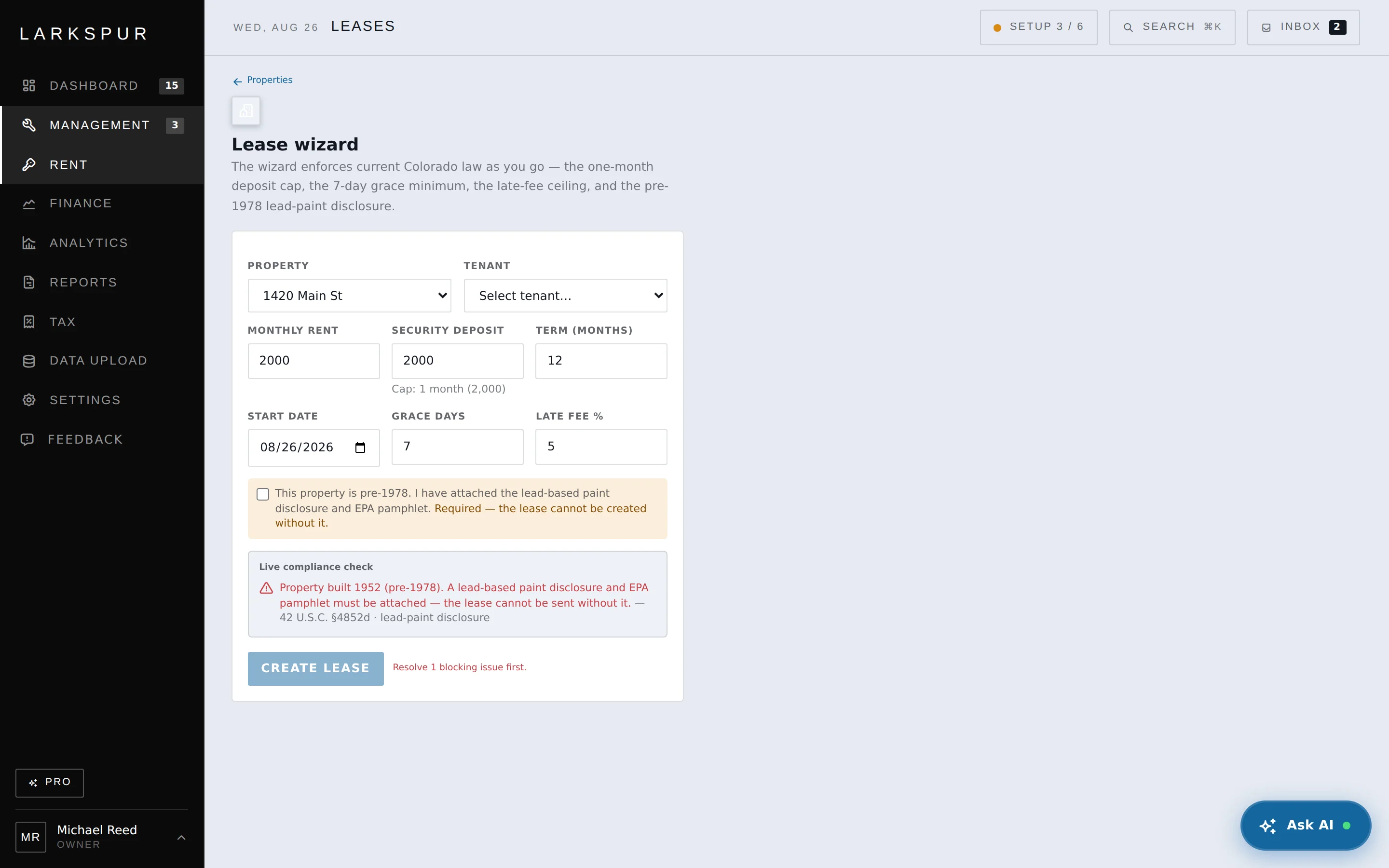Click the building icon above Lease wizard
This screenshot has height=868, width=1389.
pos(245,111)
